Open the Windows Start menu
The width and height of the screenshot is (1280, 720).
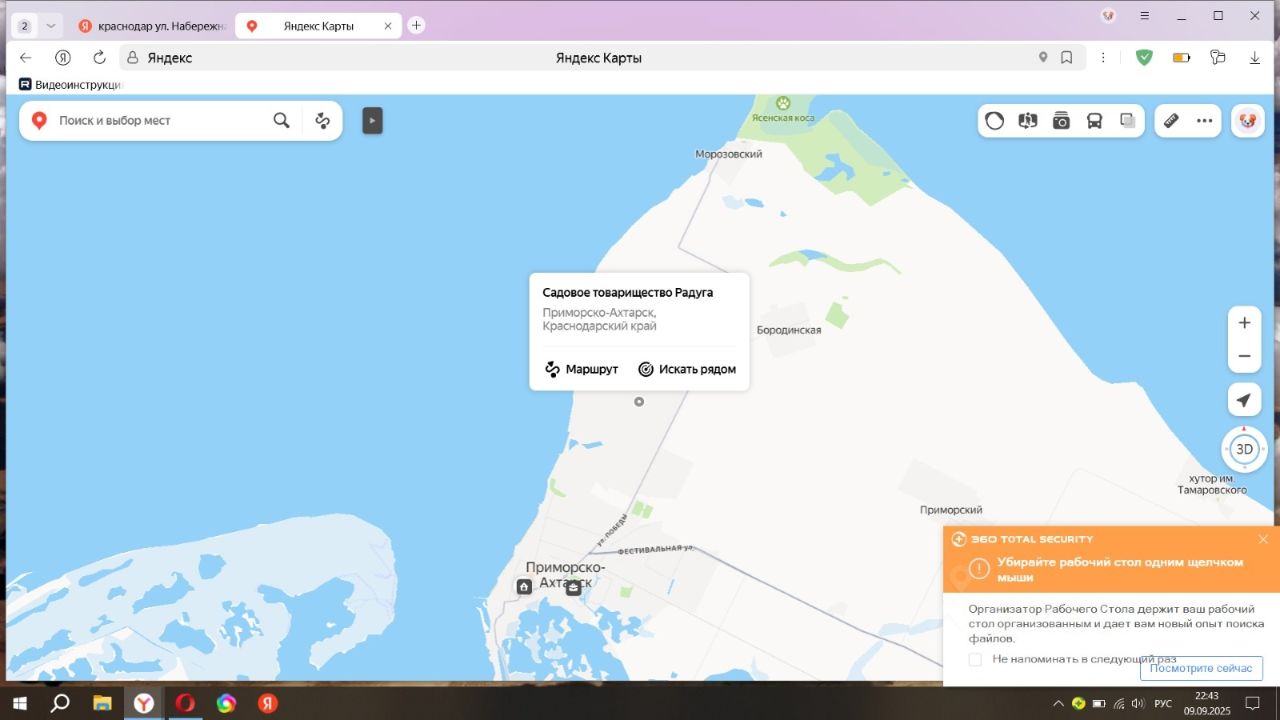click(19, 703)
